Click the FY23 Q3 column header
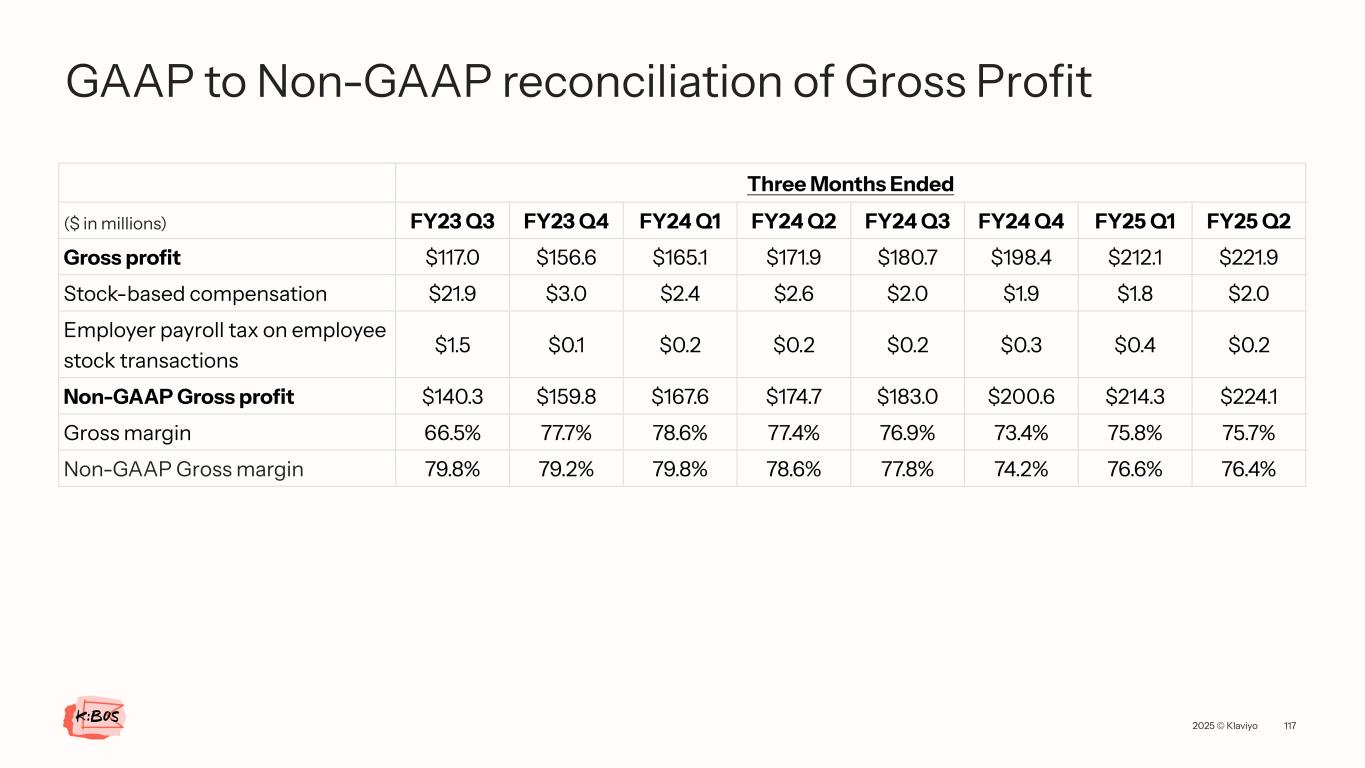 click(x=452, y=221)
